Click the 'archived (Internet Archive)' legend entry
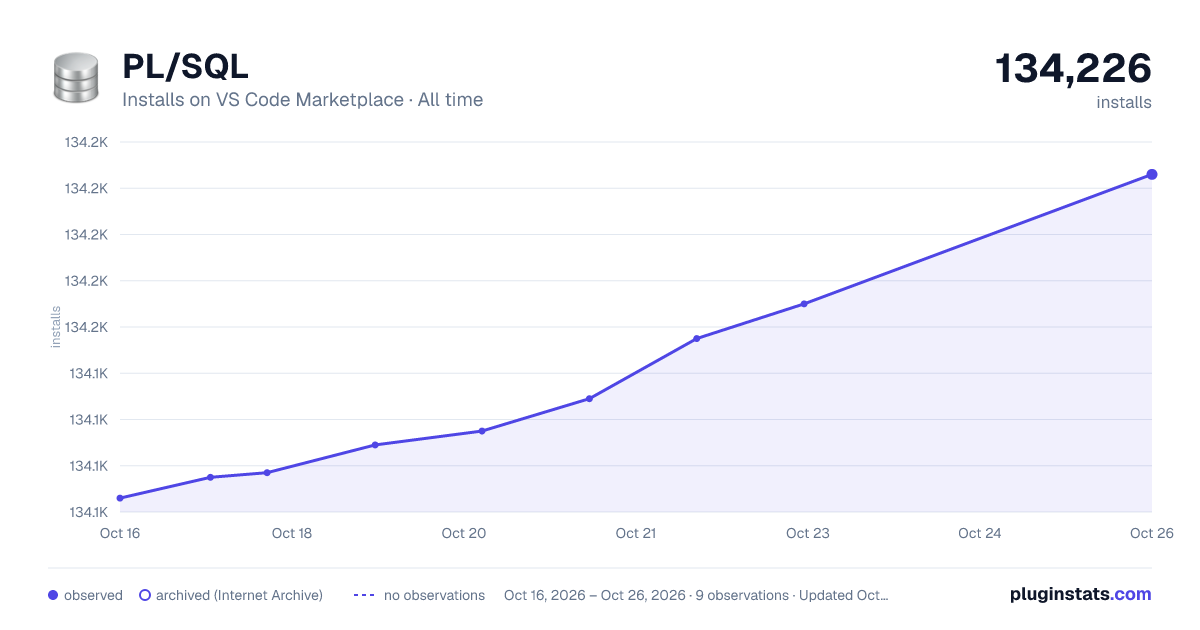 click(x=231, y=595)
